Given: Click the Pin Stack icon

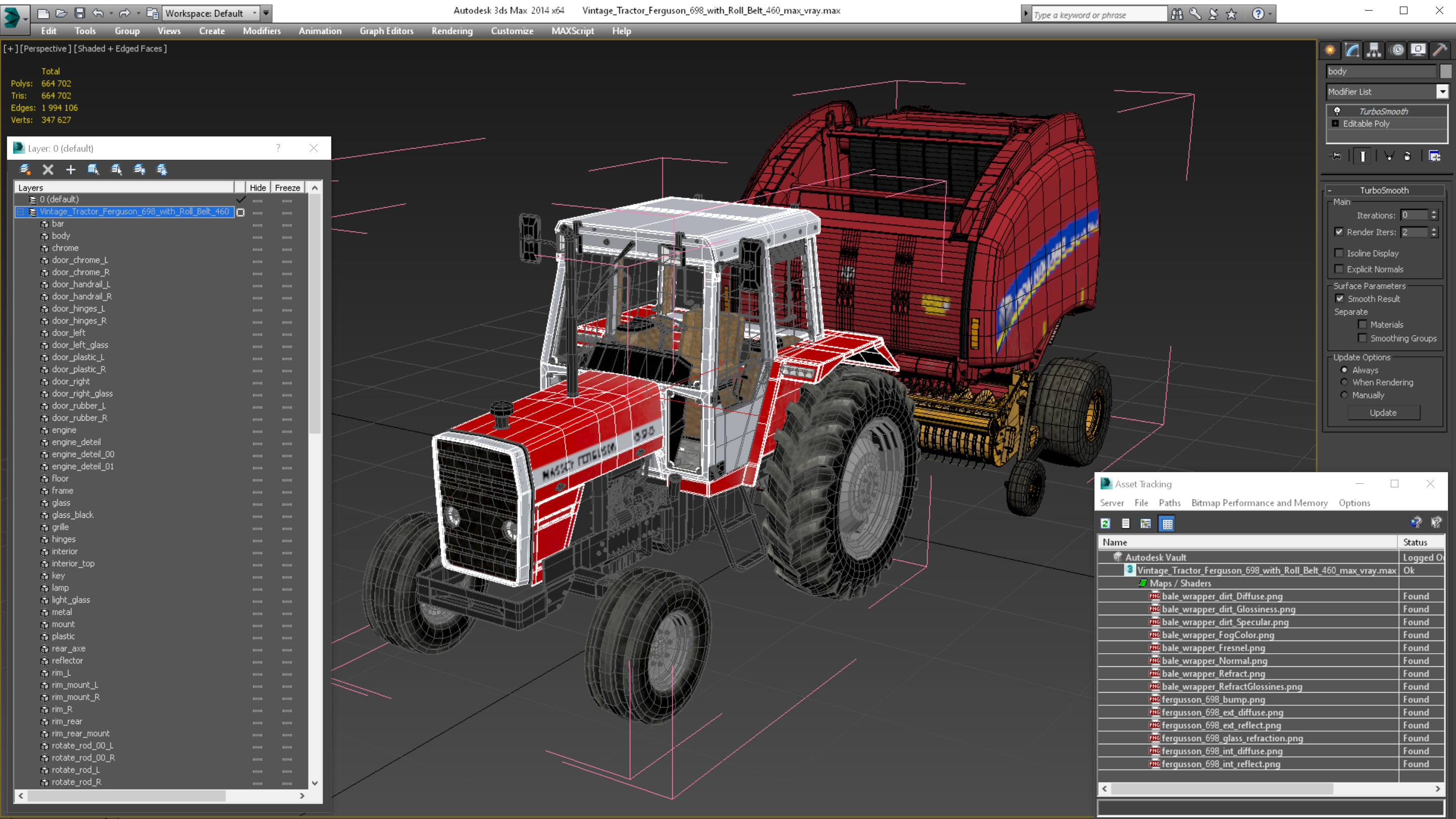Looking at the screenshot, I should click(x=1336, y=156).
